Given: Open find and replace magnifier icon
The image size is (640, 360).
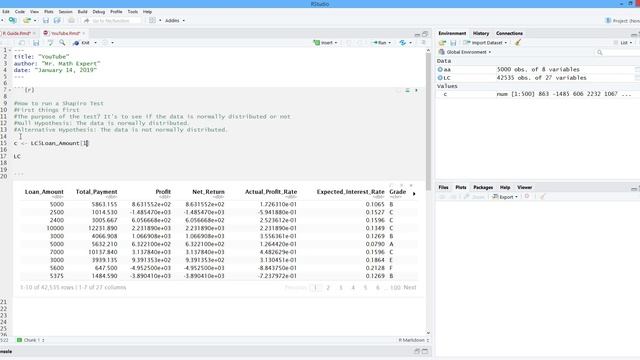Looking at the screenshot, I should coord(62,43).
